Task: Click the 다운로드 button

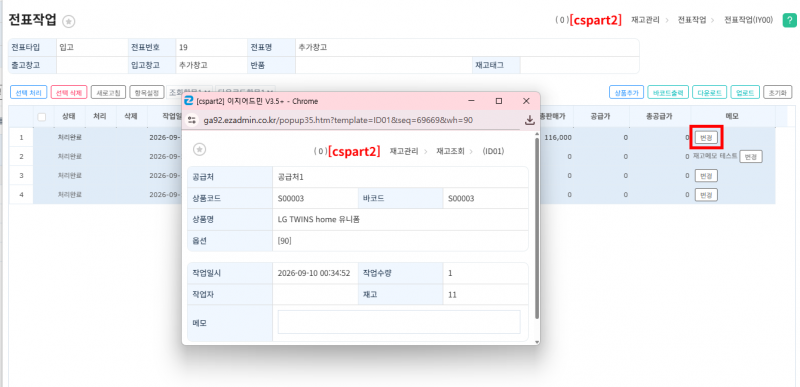Action: [710, 92]
